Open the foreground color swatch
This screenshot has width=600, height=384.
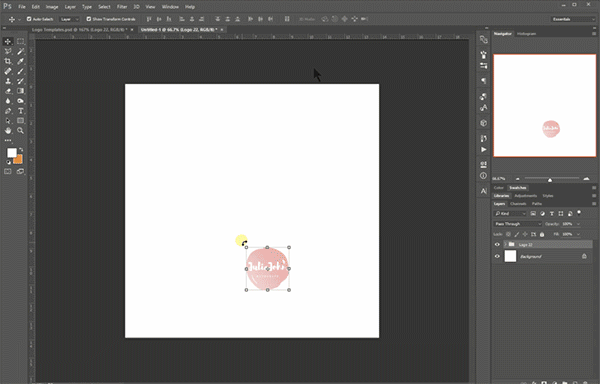click(11, 153)
